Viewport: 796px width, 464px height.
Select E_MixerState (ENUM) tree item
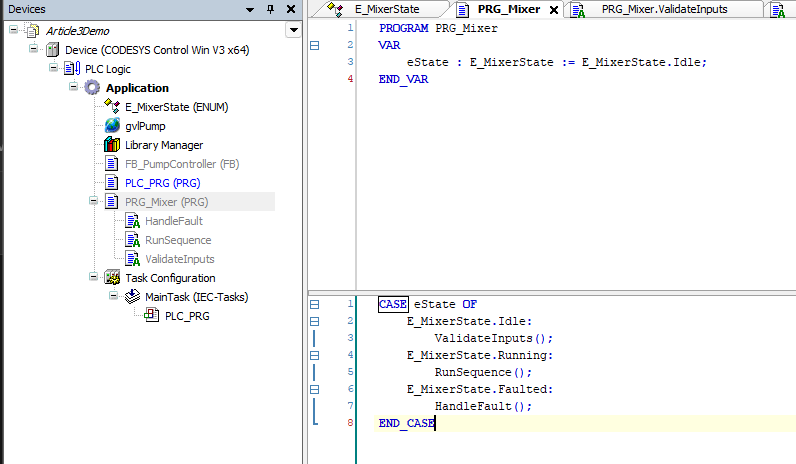pos(177,107)
